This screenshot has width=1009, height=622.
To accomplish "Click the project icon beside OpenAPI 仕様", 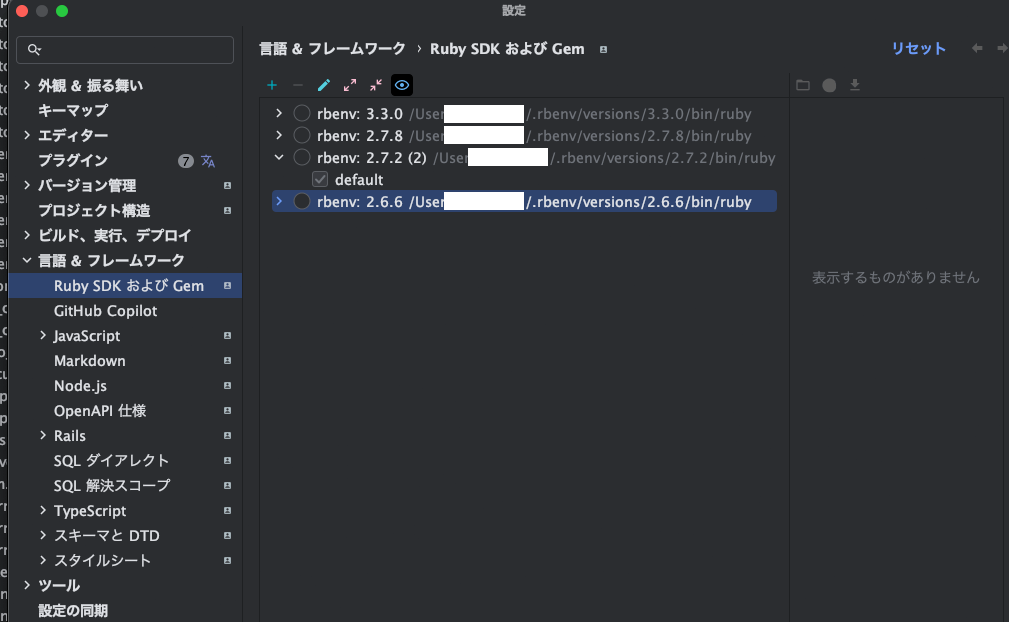I will click(x=227, y=410).
